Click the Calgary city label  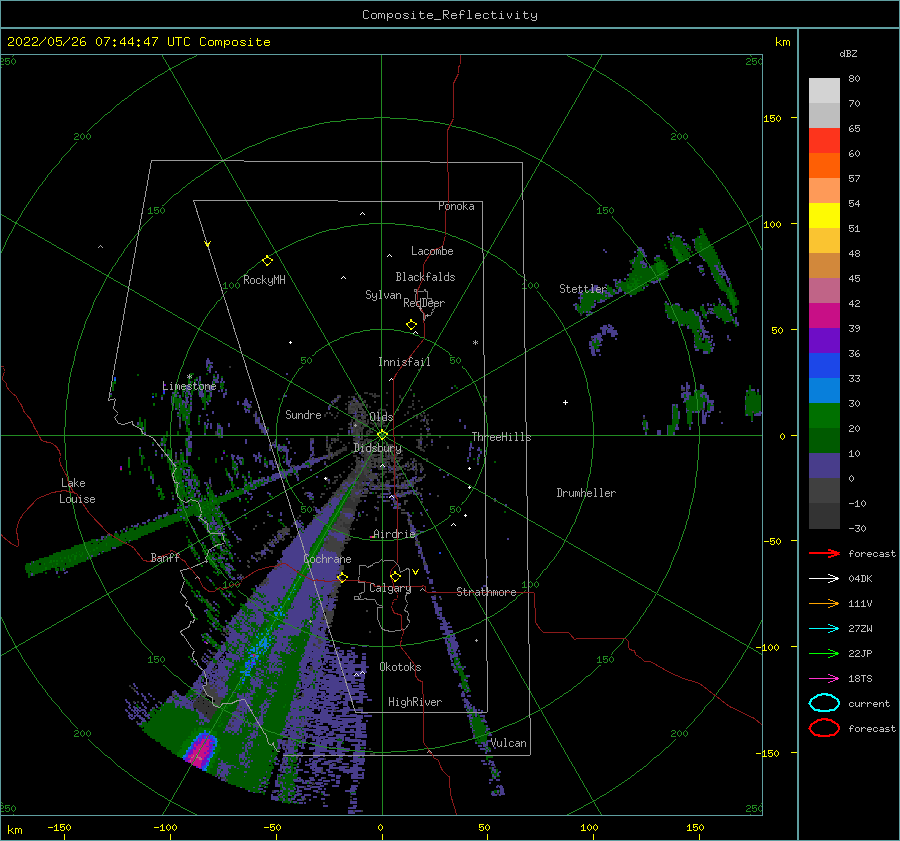(x=390, y=588)
